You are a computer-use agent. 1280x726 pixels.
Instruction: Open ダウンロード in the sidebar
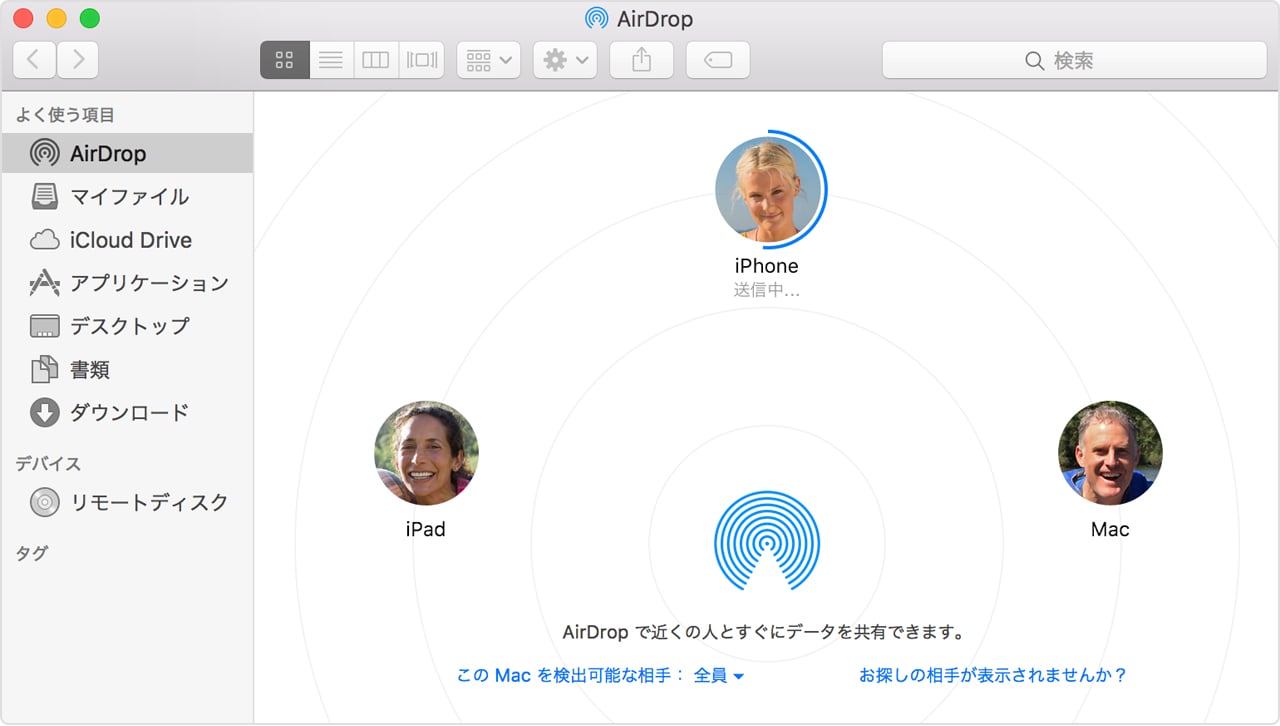click(x=127, y=412)
